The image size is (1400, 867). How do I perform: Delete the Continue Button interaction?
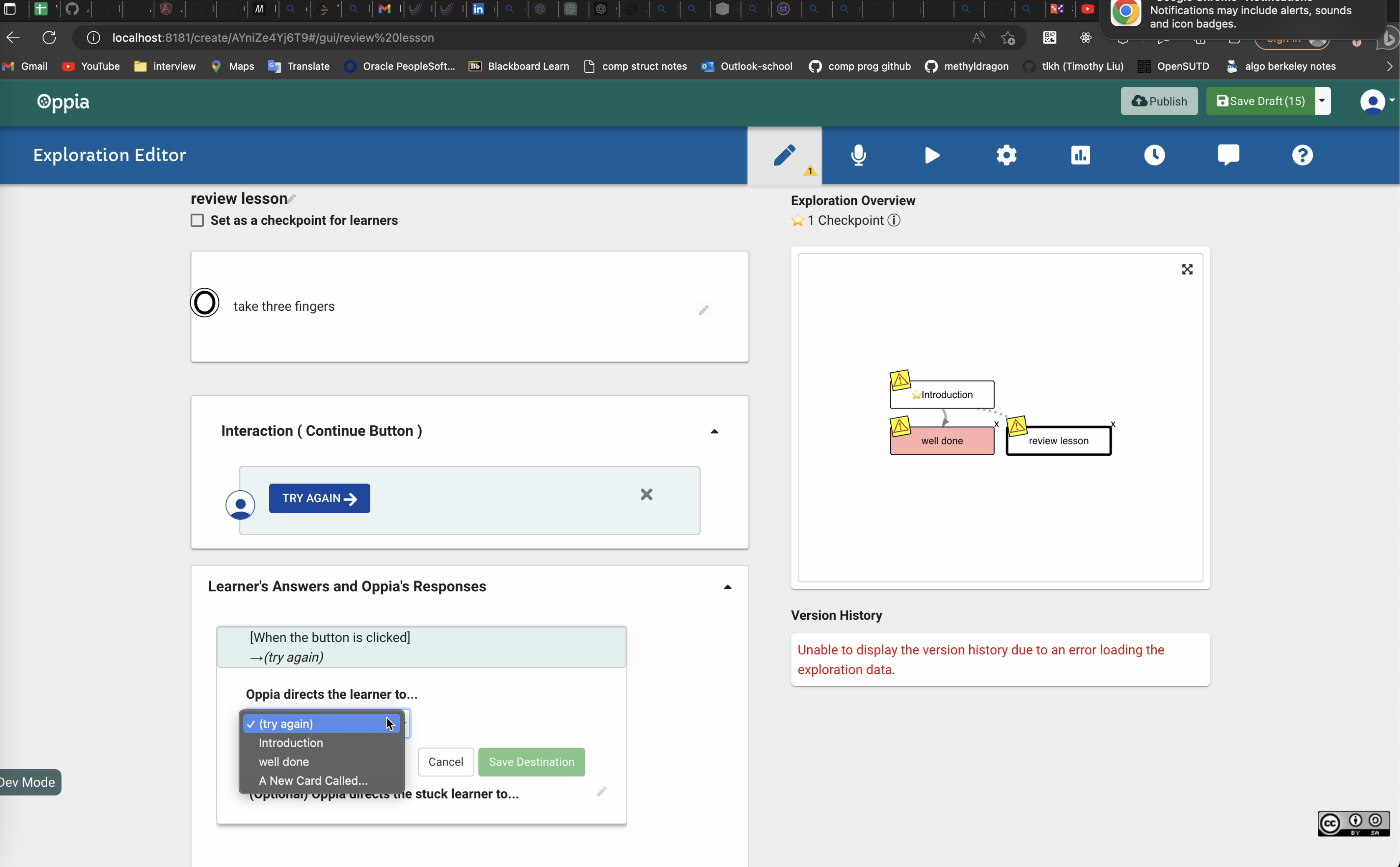(647, 494)
